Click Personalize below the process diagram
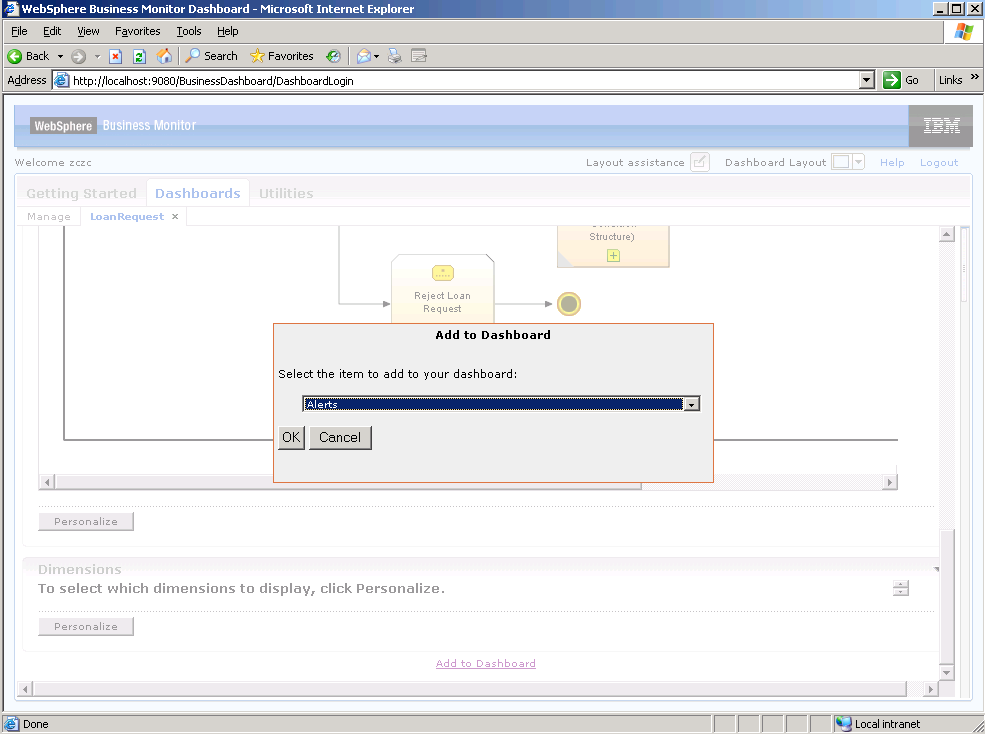 [86, 522]
